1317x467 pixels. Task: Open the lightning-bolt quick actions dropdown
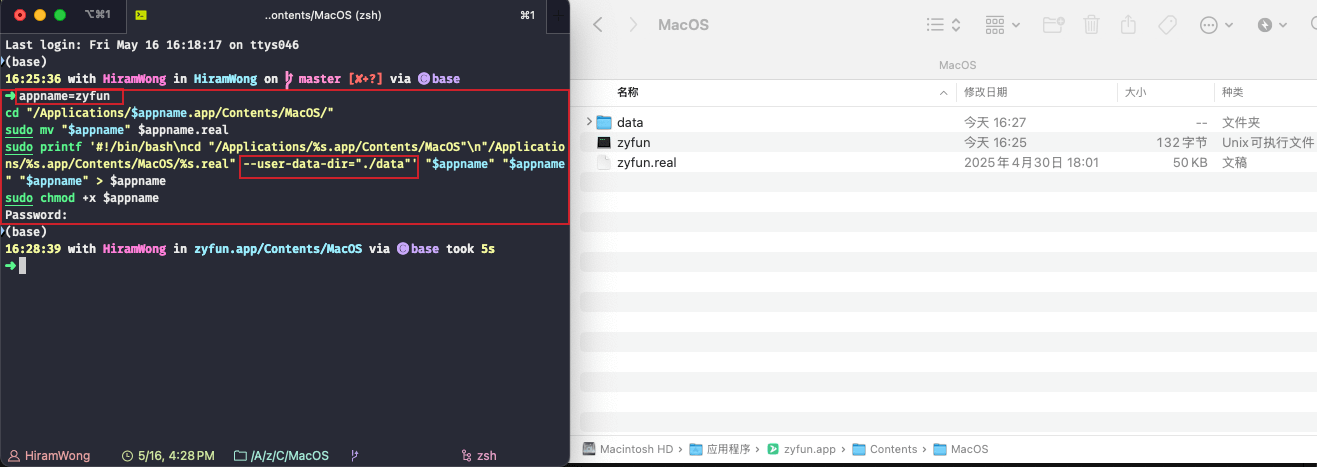(1270, 25)
